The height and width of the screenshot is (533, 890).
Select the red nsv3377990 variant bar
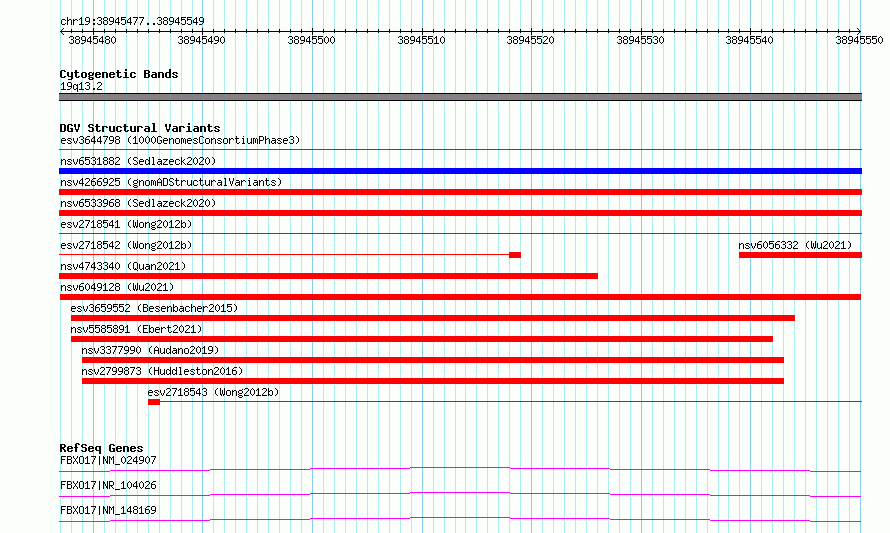click(433, 360)
